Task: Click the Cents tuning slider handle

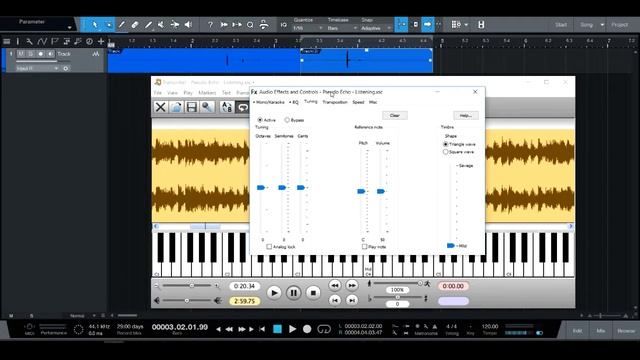Action: 301,187
